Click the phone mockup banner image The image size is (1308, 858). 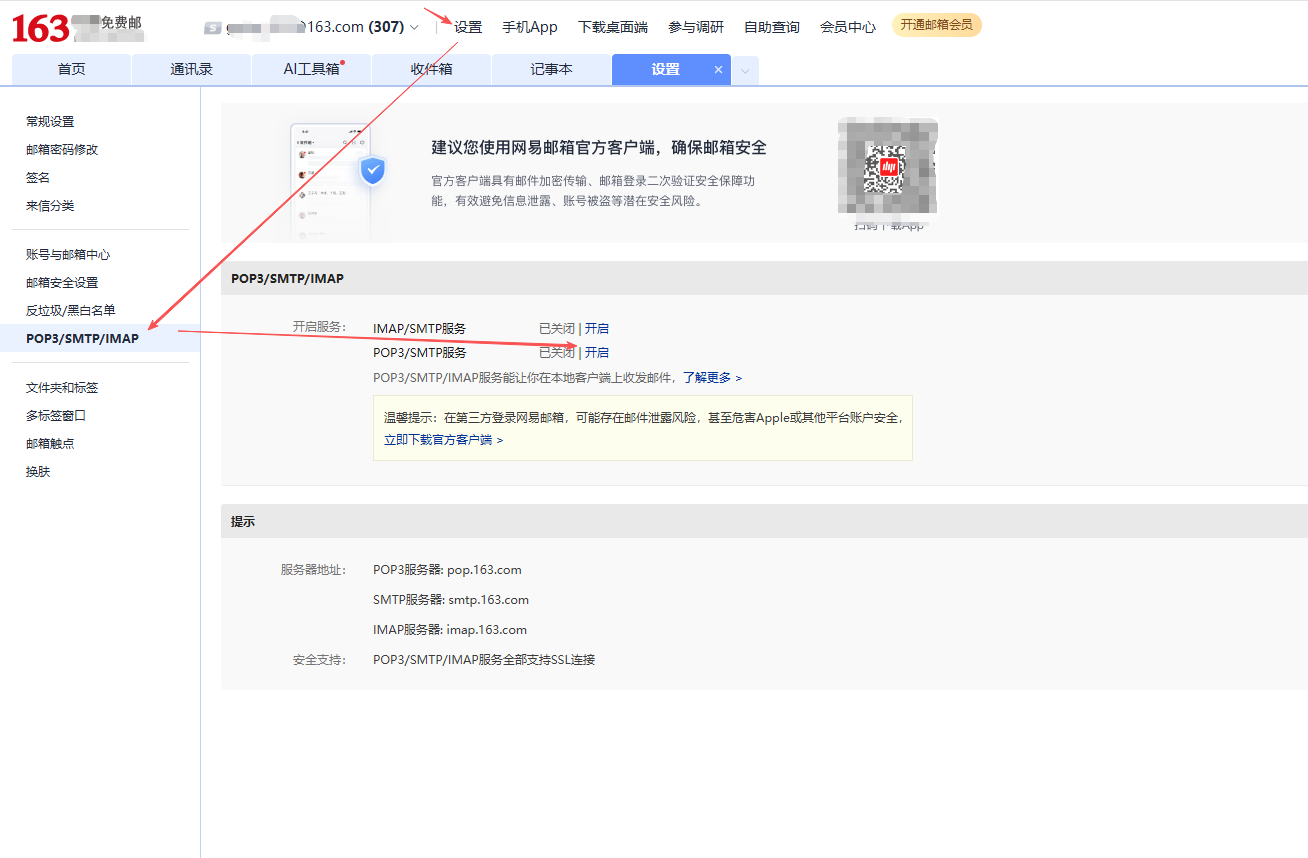pos(330,182)
